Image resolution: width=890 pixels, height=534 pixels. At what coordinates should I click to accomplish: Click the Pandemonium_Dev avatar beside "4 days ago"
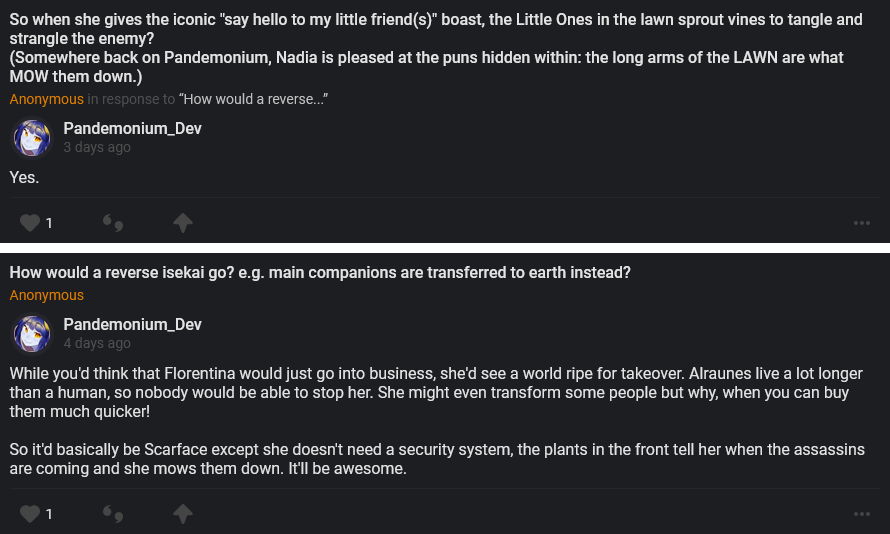click(x=32, y=334)
